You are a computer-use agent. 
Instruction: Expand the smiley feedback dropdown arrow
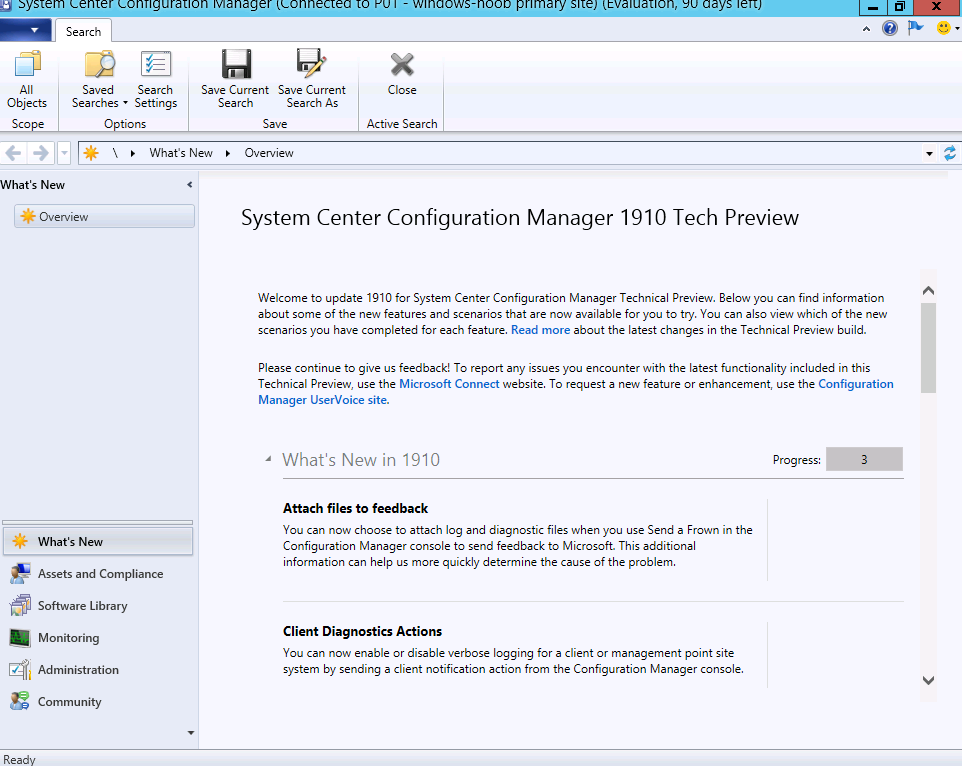(x=956, y=28)
